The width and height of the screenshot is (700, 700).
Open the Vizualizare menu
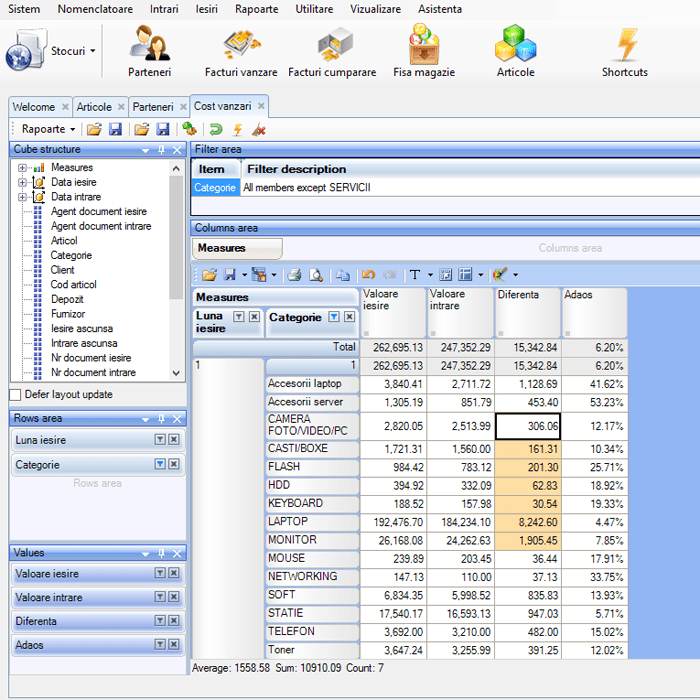pos(375,9)
